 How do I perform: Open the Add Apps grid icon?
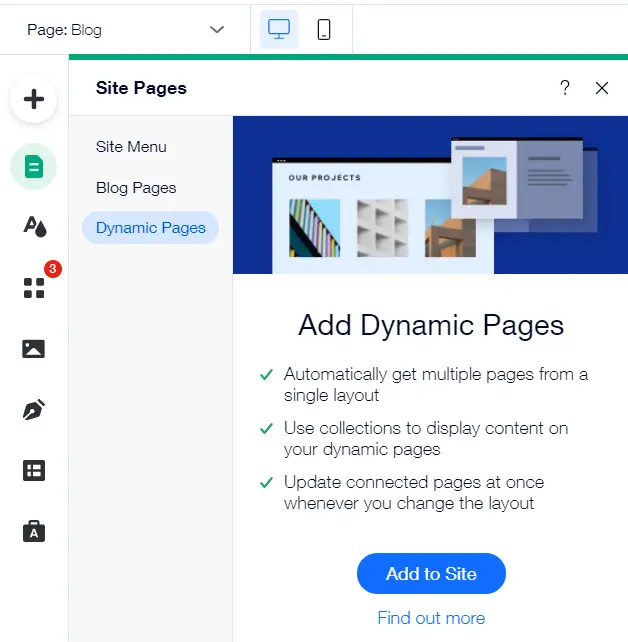pos(34,288)
